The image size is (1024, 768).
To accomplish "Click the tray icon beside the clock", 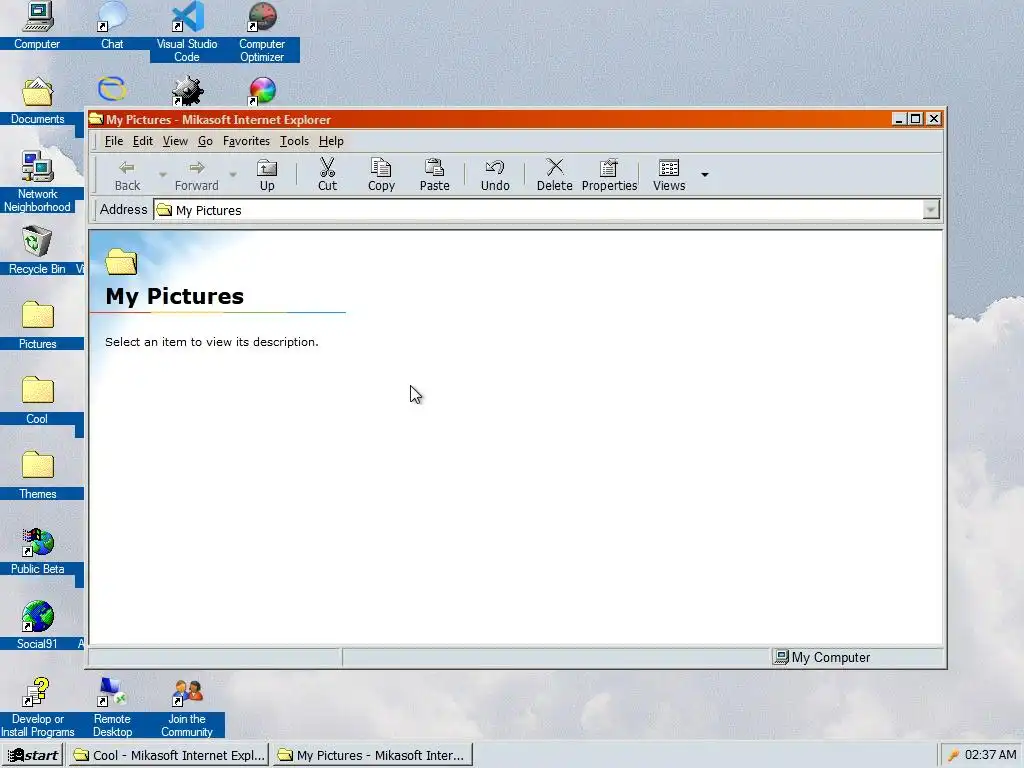I will (953, 755).
